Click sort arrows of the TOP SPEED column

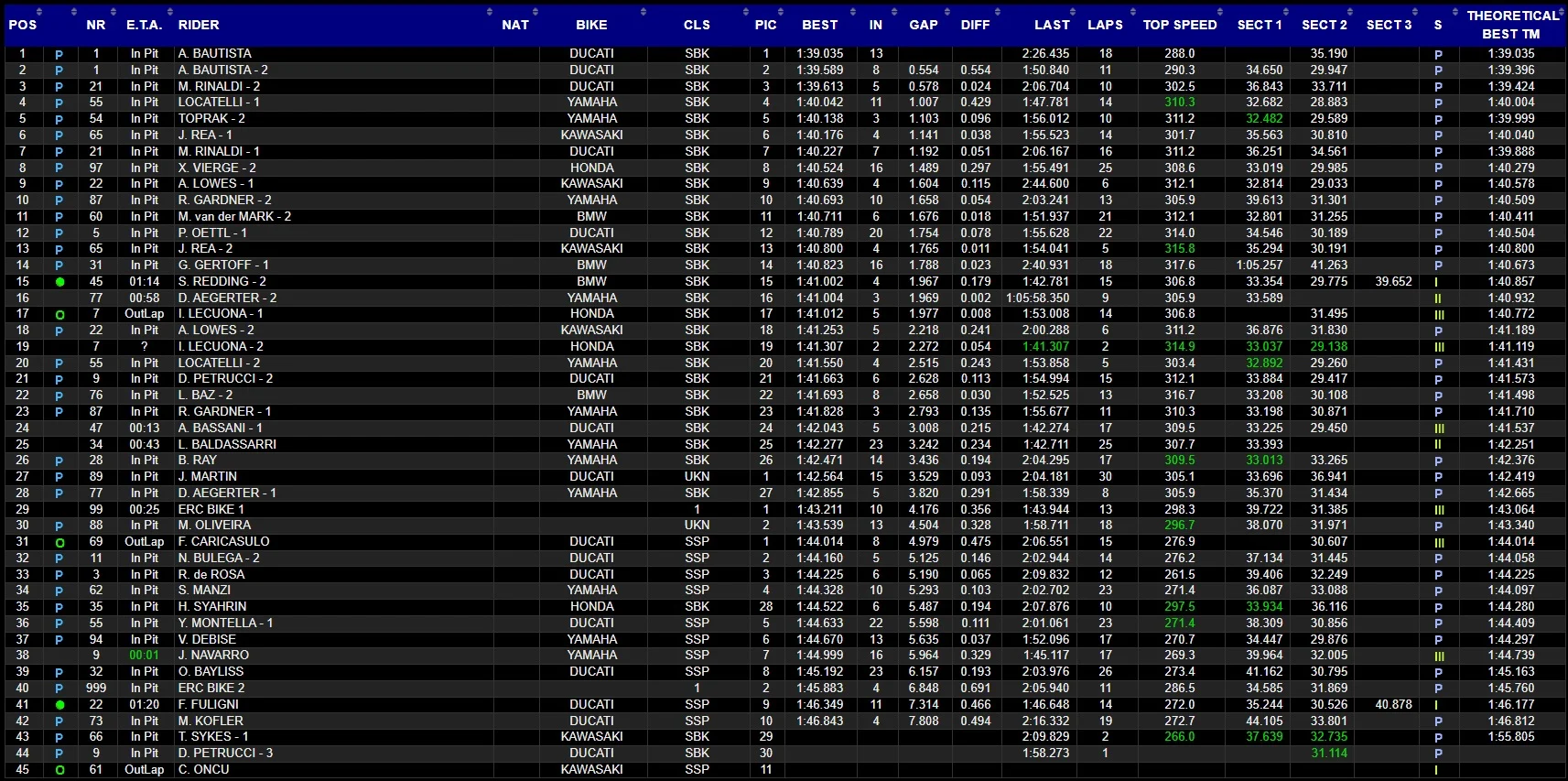[1221, 12]
